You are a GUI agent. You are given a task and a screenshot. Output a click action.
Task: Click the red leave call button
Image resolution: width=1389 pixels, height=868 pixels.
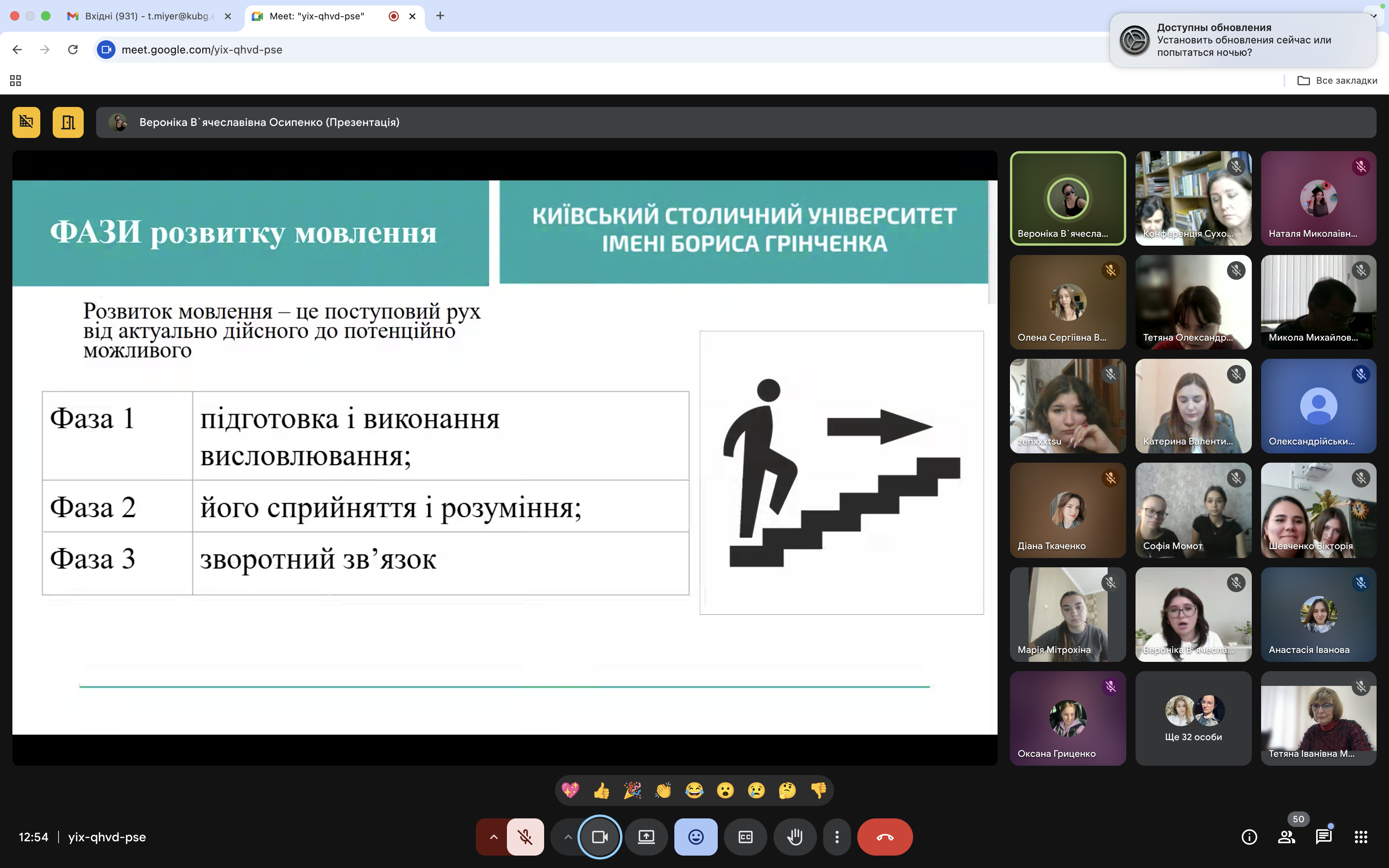pos(884,837)
